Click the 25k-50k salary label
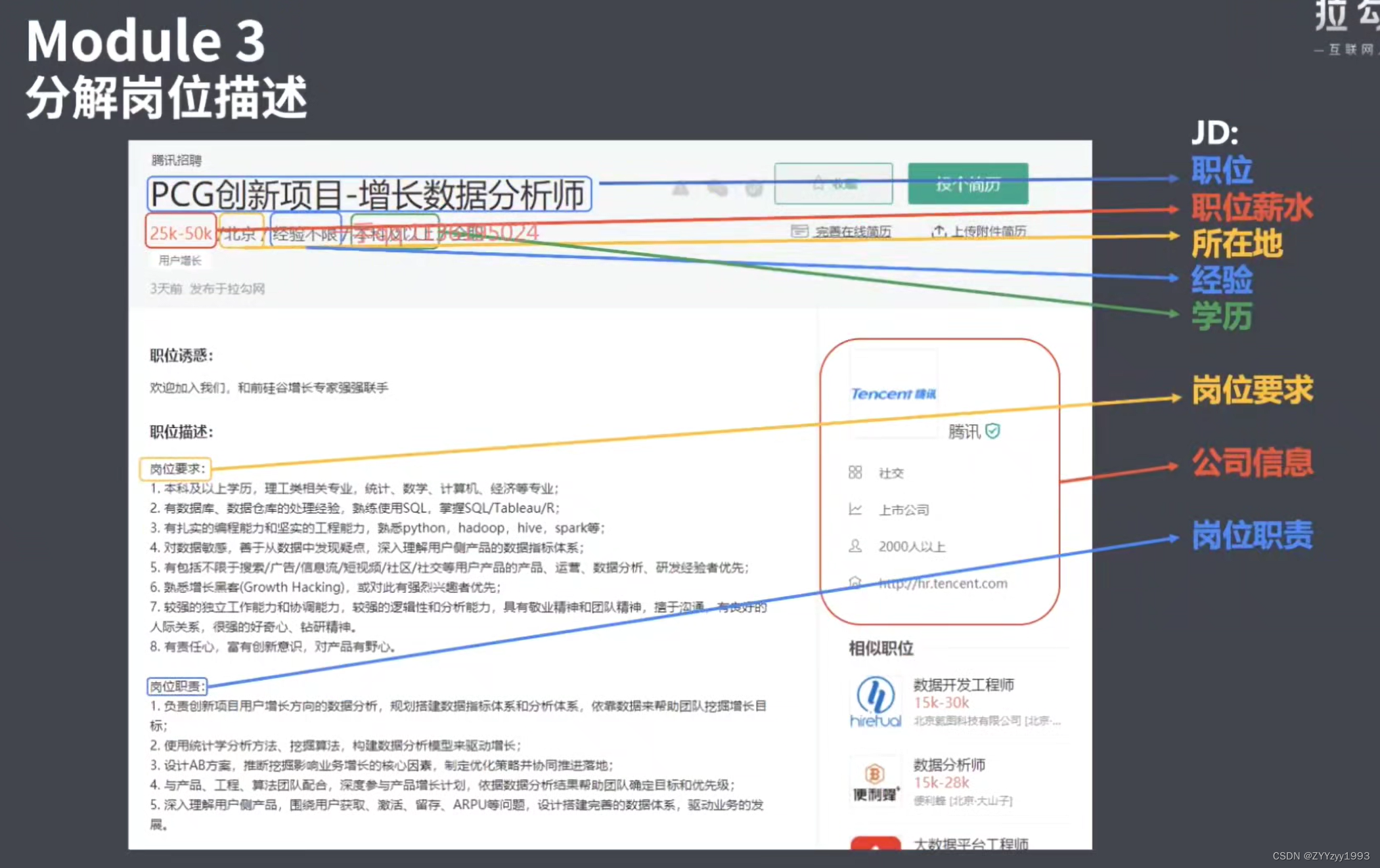This screenshot has width=1380, height=868. [180, 232]
